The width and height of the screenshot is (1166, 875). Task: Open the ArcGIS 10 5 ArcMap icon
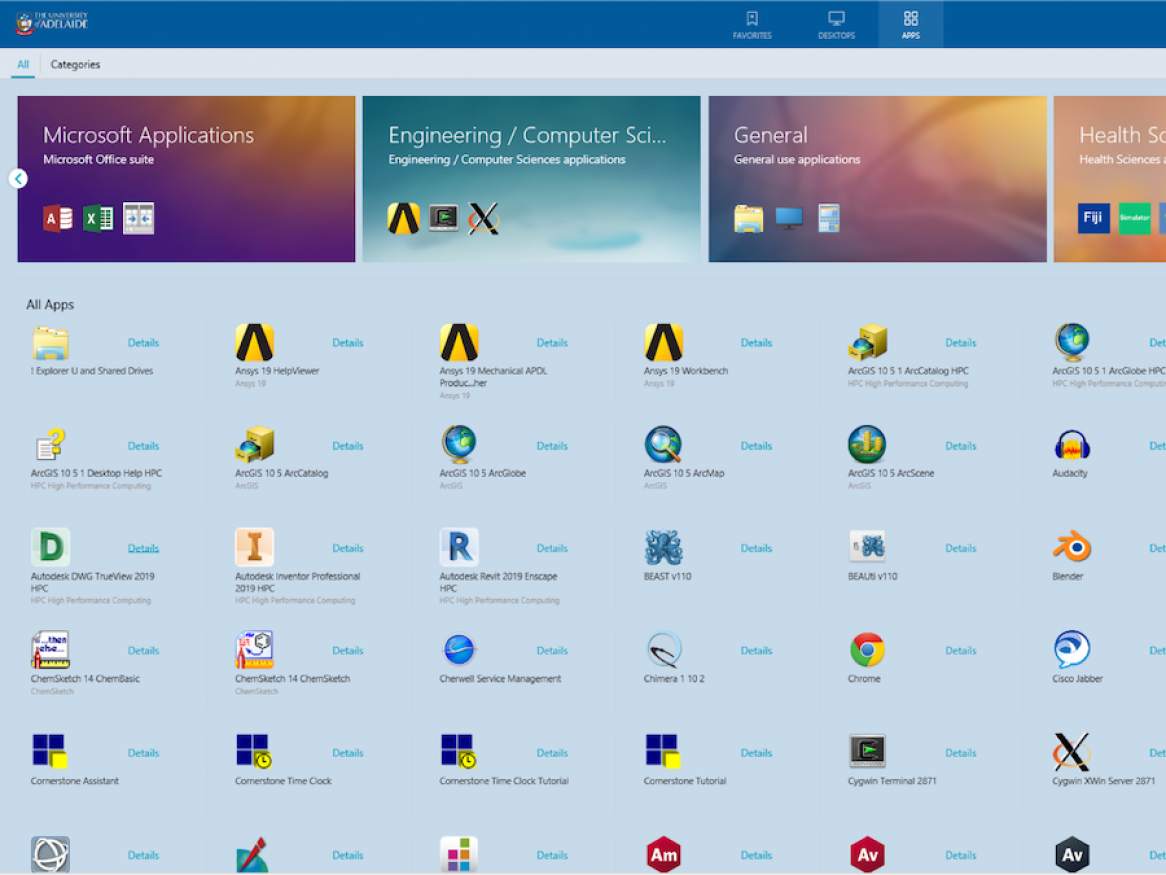[663, 445]
